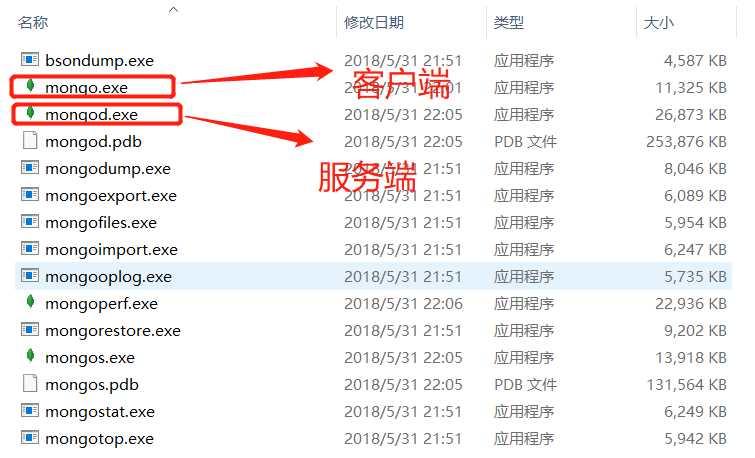
Task: Click the mongorestore.exe file name
Action: coord(113,330)
